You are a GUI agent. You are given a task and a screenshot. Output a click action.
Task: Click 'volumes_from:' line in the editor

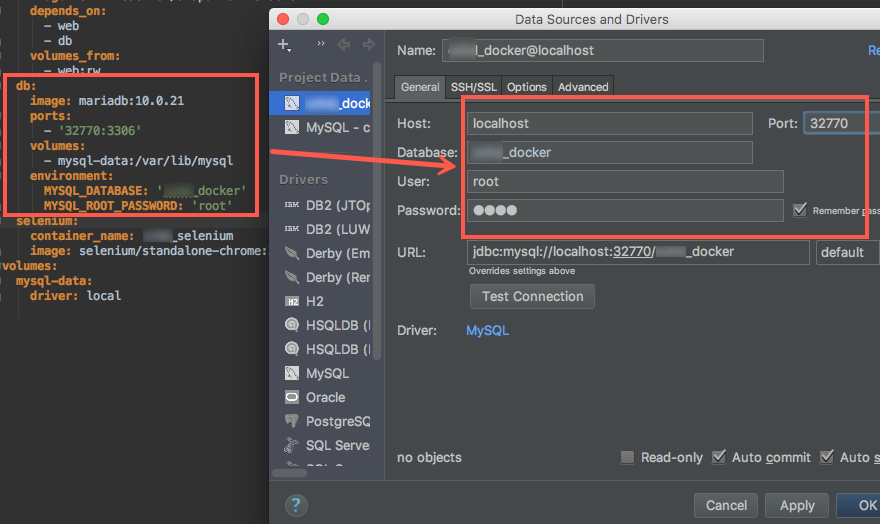click(75, 56)
